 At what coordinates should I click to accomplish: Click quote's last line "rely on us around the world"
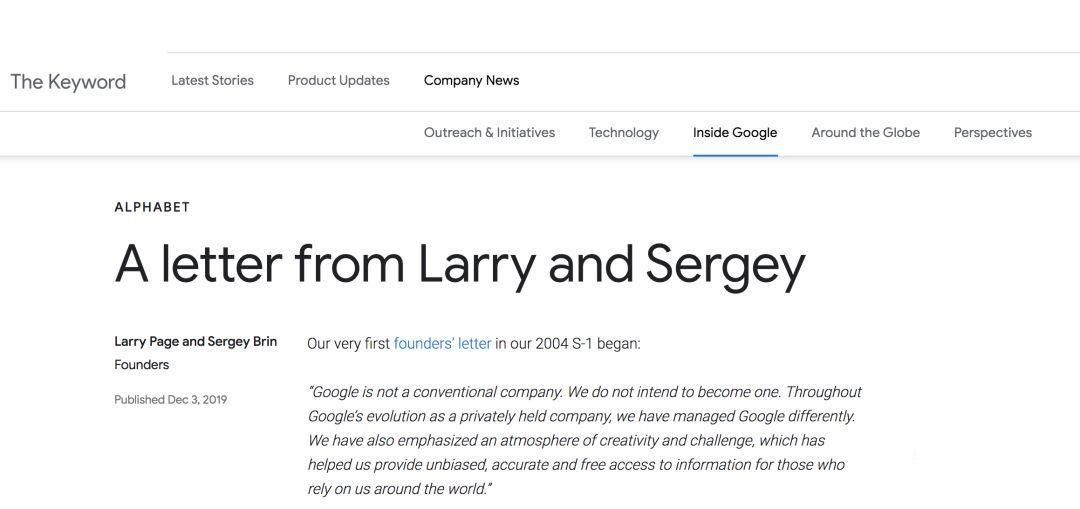click(399, 489)
